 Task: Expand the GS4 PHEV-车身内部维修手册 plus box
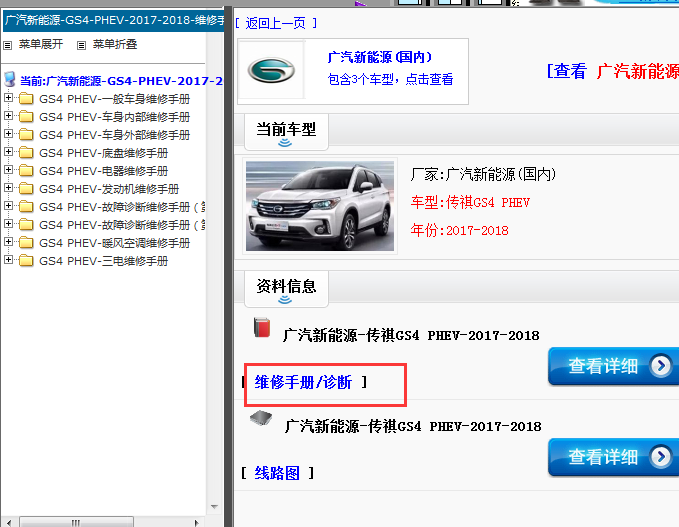click(8, 116)
